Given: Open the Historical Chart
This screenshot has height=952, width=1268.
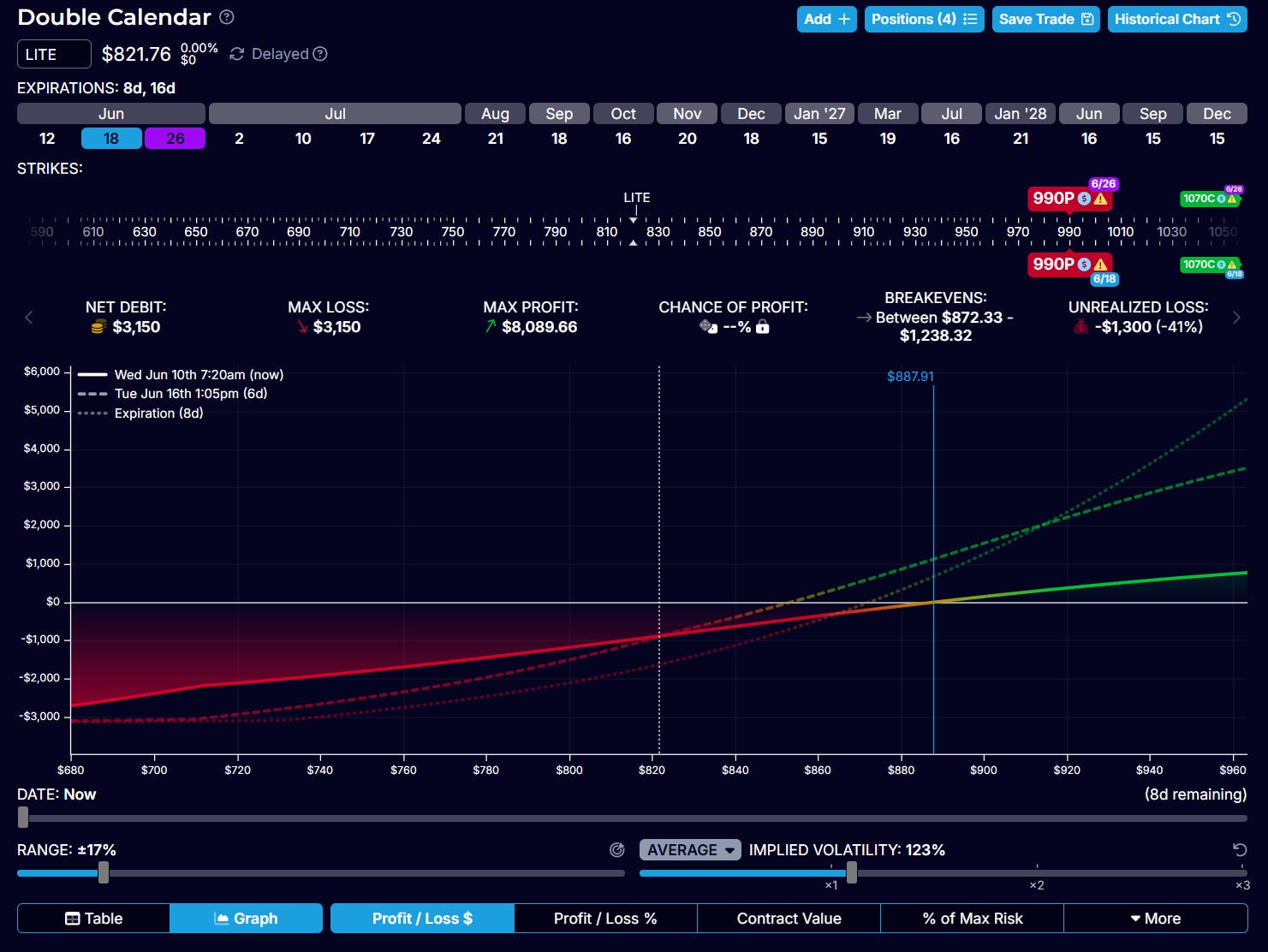Looking at the screenshot, I should [1177, 19].
